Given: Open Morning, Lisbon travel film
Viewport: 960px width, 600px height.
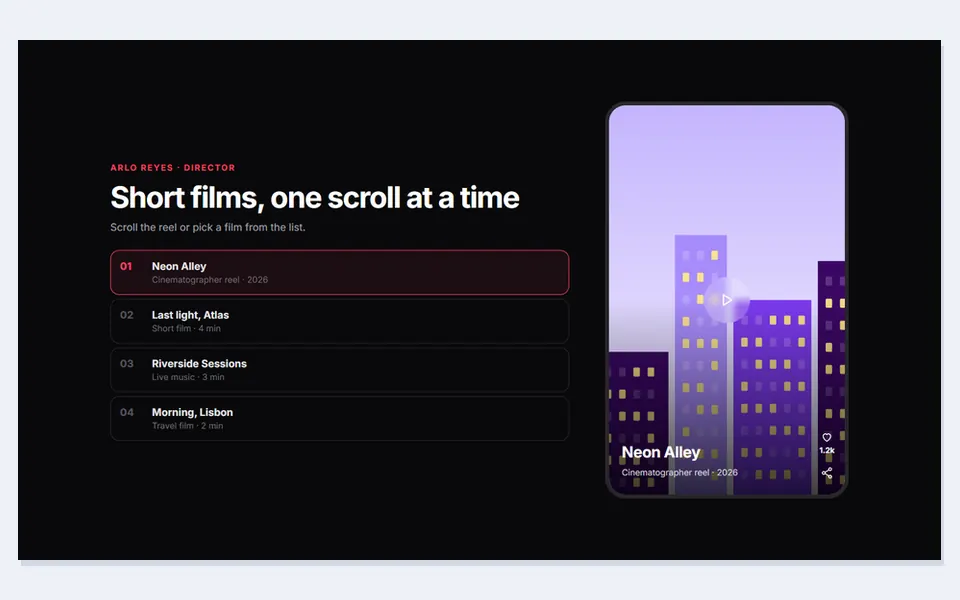Looking at the screenshot, I should click(340, 418).
